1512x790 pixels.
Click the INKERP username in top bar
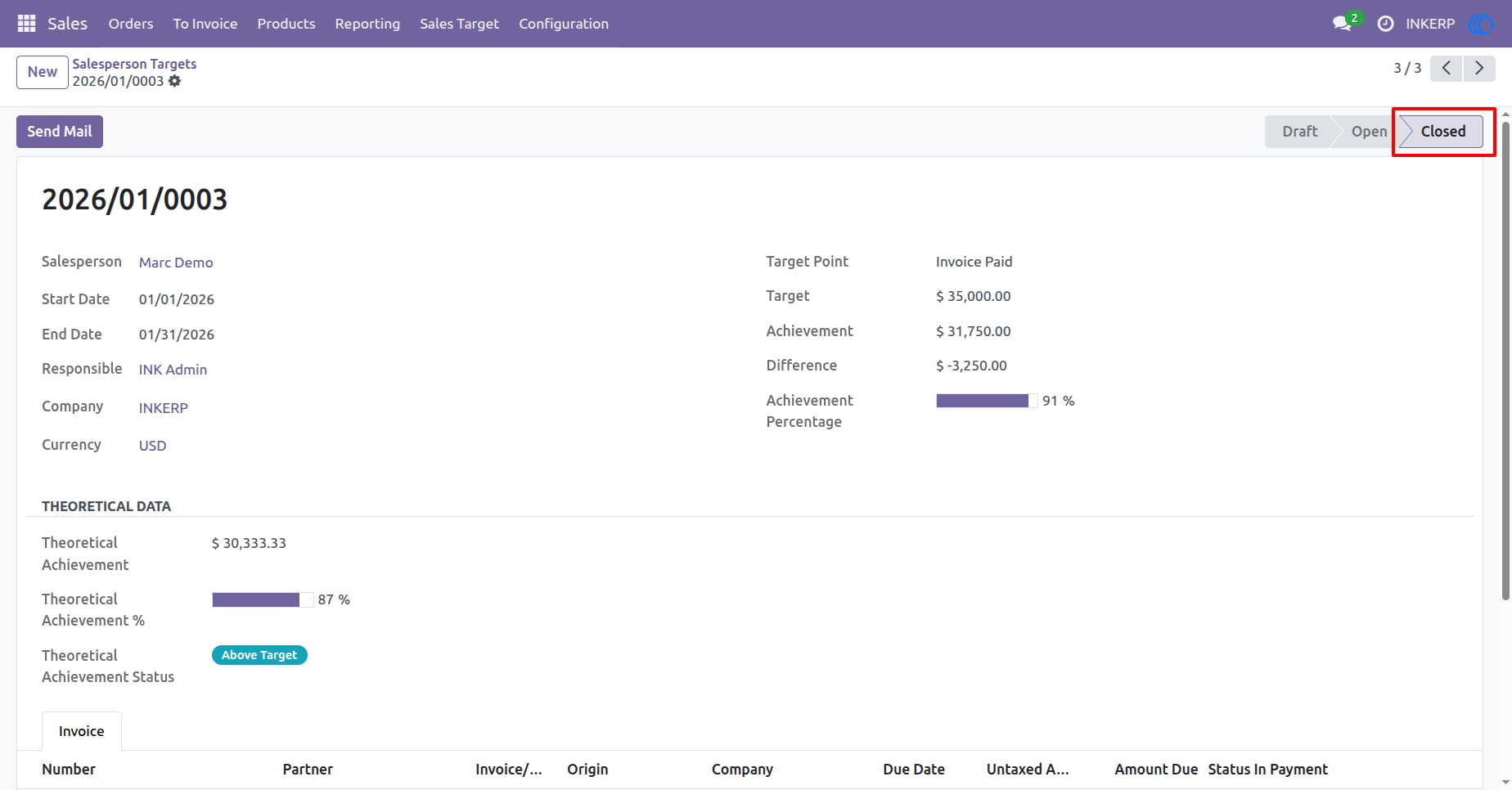point(1430,24)
